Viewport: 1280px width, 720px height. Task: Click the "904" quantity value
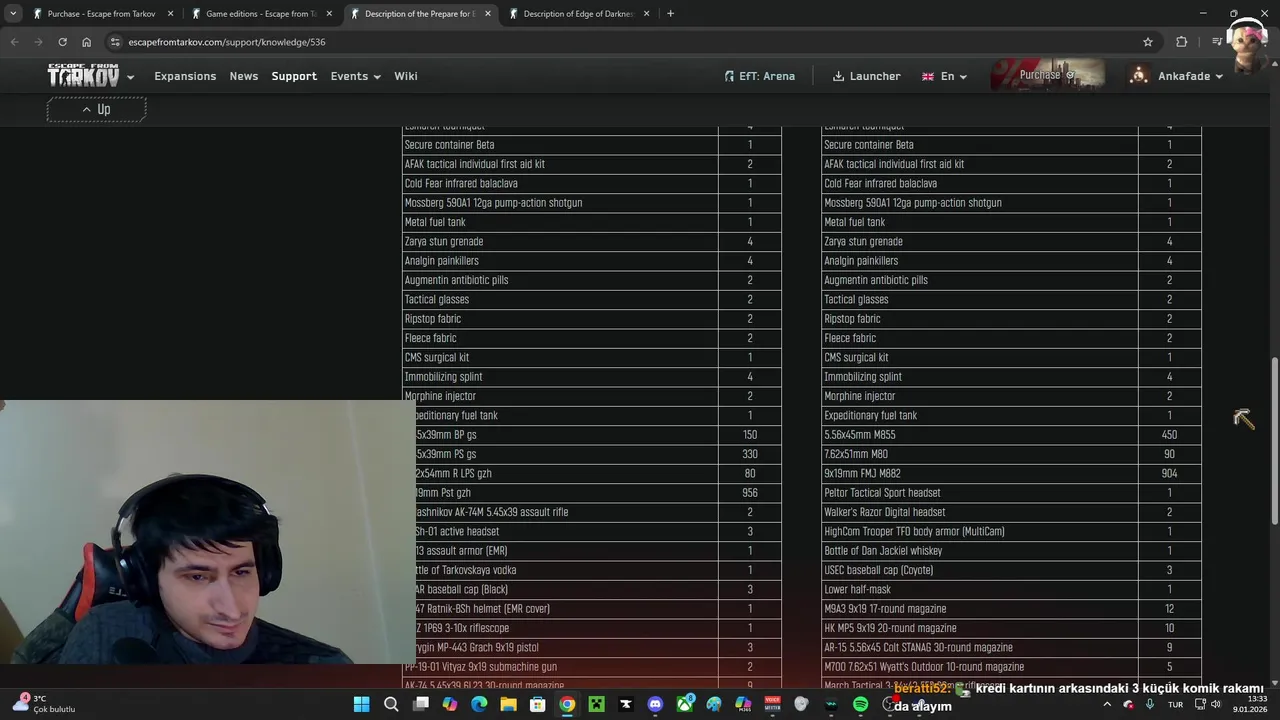1169,473
